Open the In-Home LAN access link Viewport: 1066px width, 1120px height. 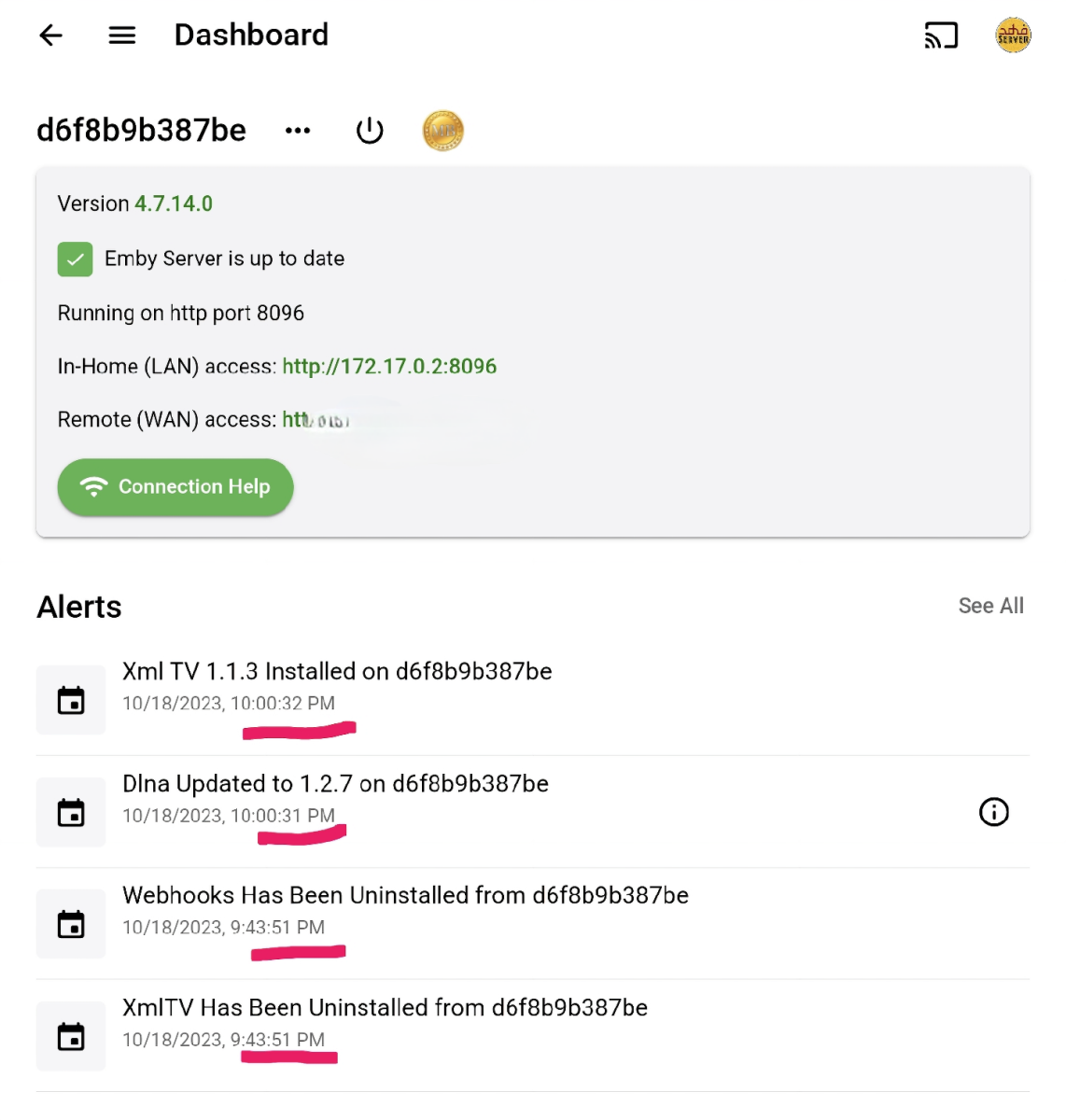[389, 366]
